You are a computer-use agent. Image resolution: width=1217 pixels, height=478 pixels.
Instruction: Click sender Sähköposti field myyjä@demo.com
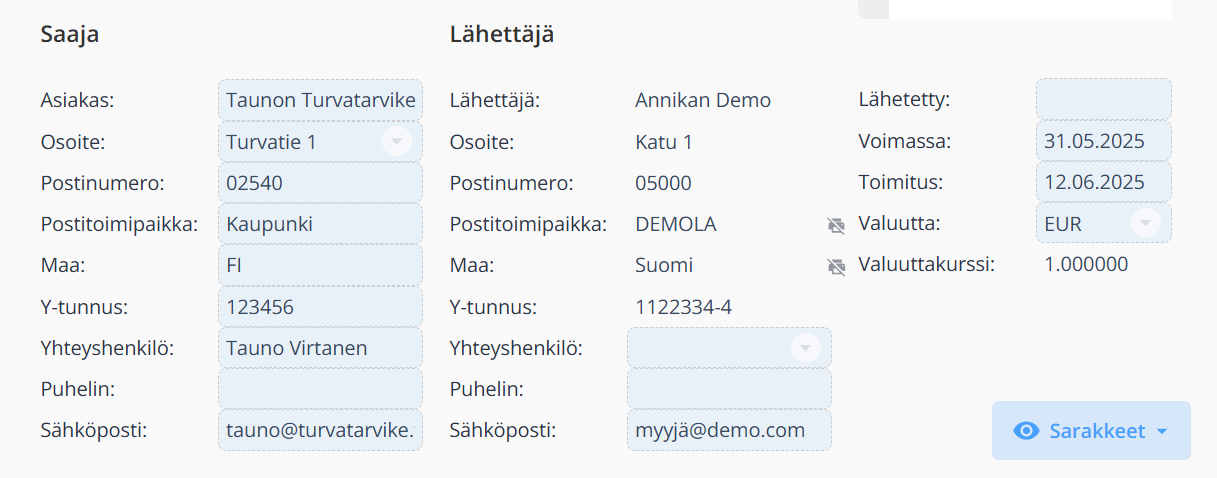729,430
